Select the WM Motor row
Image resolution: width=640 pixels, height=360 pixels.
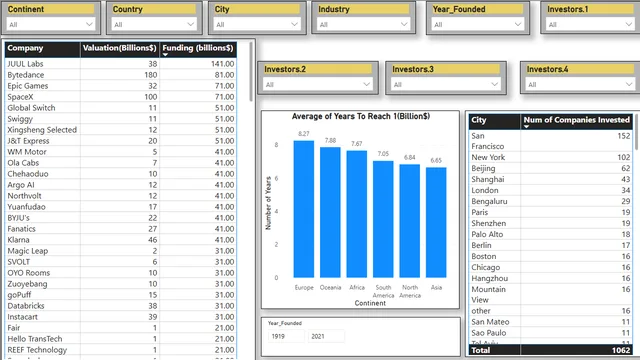pyautogui.click(x=121, y=152)
